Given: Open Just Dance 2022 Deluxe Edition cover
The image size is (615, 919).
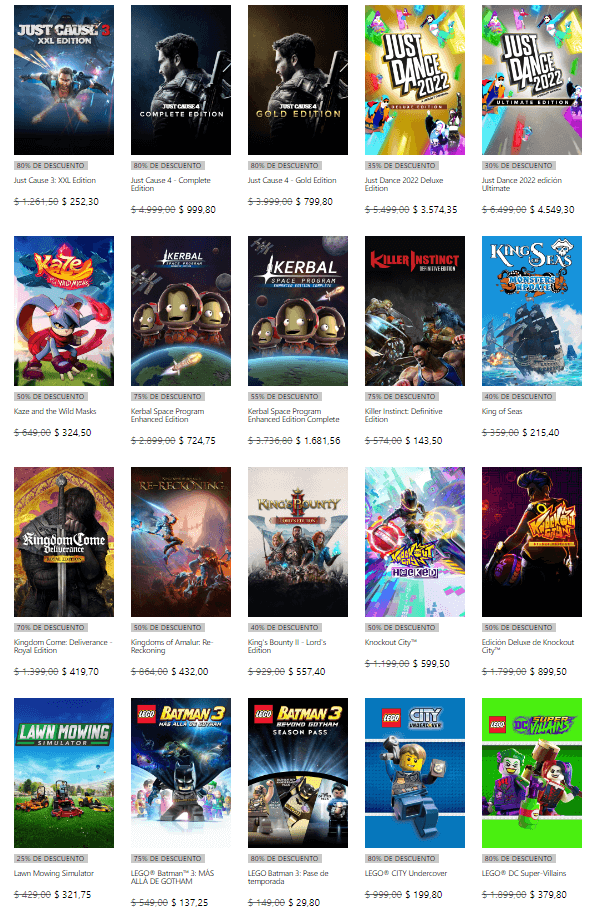Looking at the screenshot, I should click(414, 80).
